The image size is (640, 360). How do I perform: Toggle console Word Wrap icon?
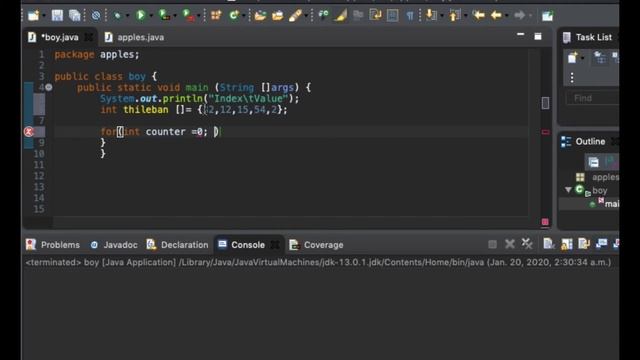584,244
